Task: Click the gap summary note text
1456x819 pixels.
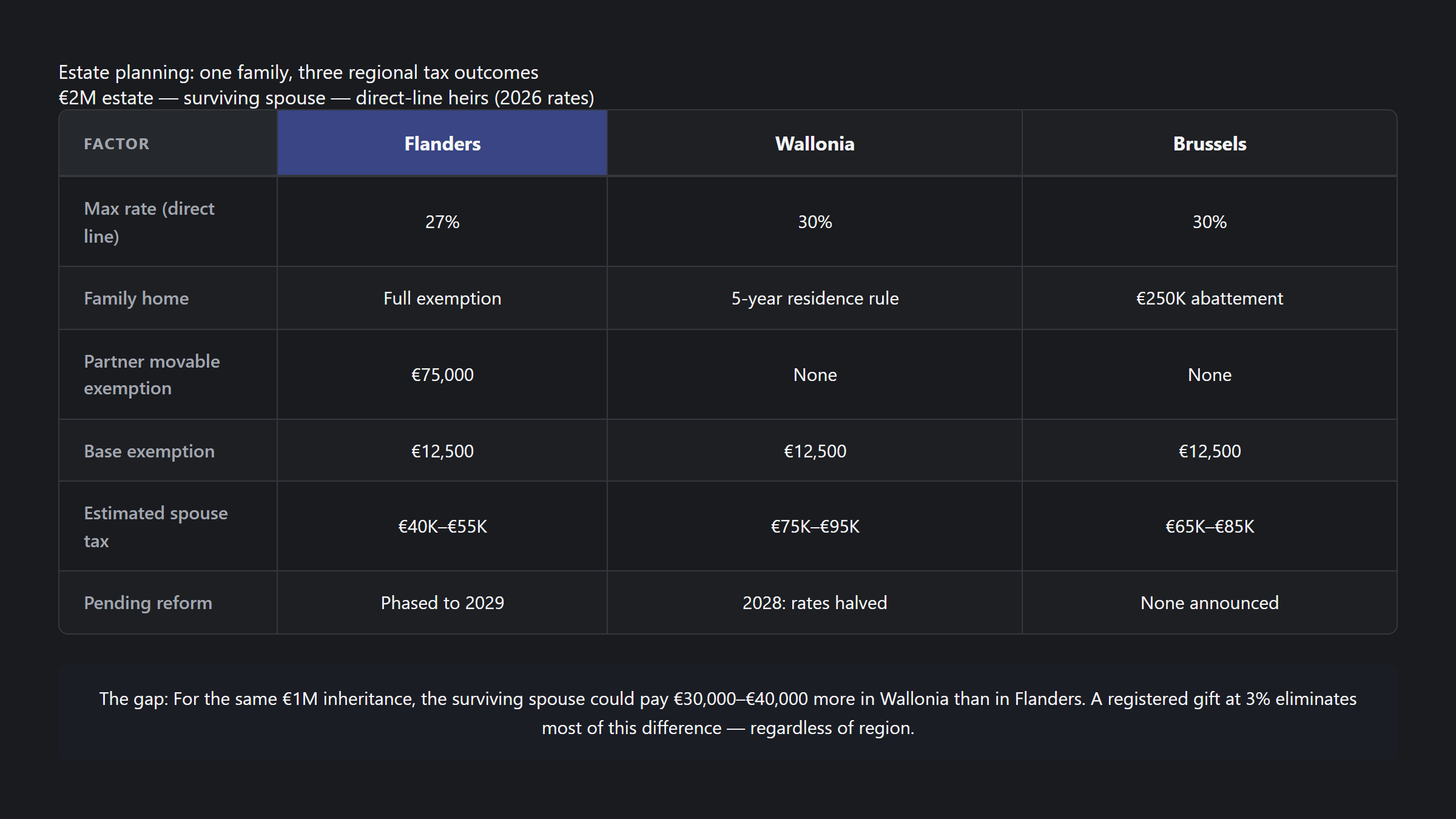Action: [727, 713]
